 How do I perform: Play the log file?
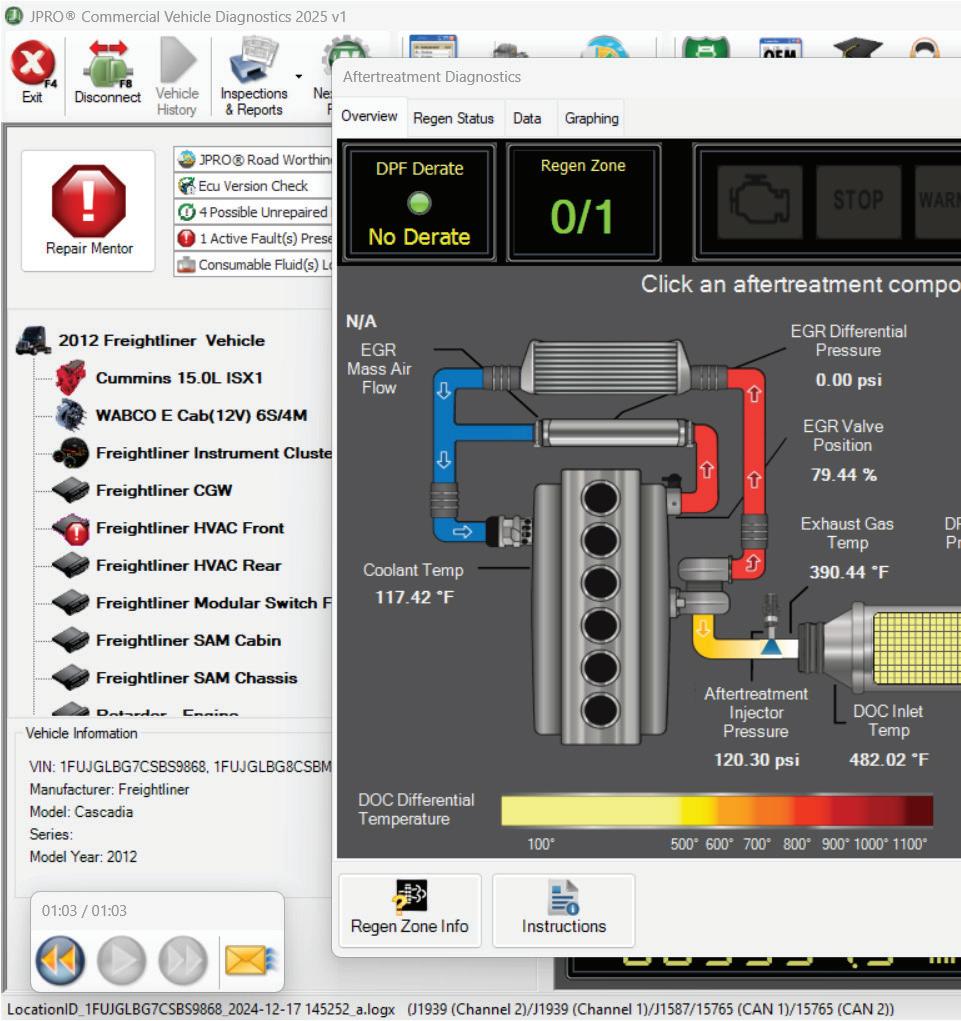[x=121, y=960]
